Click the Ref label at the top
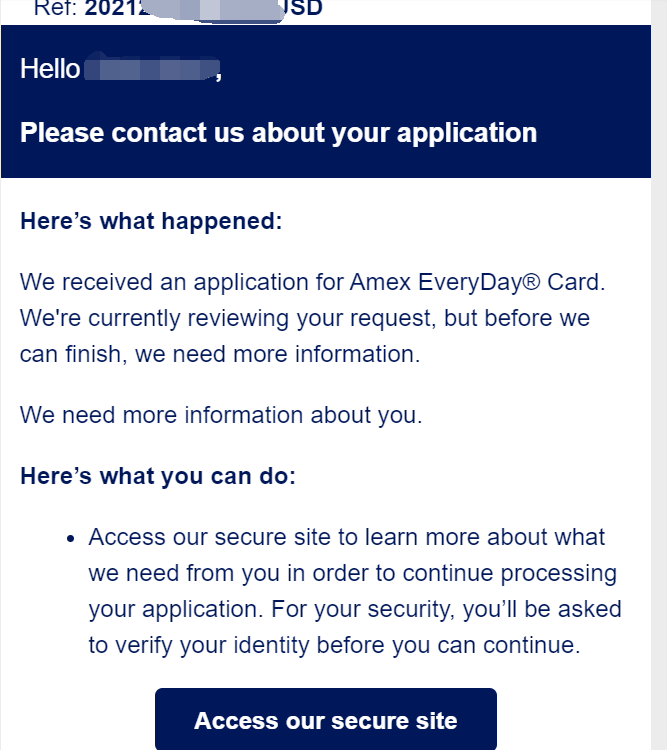This screenshot has width=667, height=750. point(56,8)
